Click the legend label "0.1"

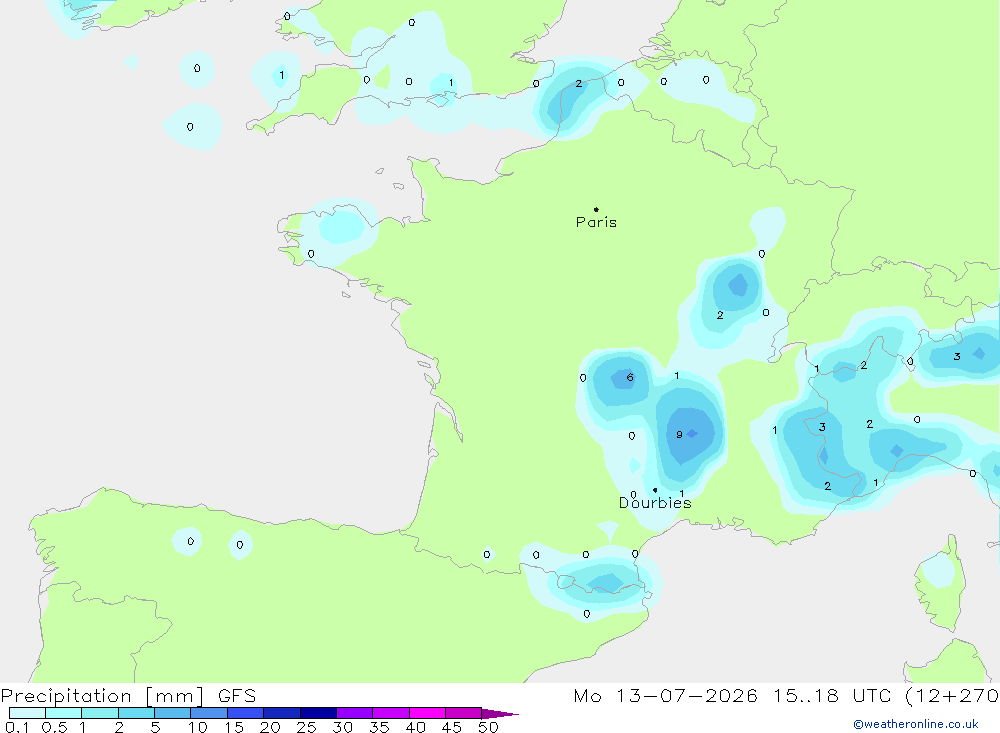coord(17,727)
